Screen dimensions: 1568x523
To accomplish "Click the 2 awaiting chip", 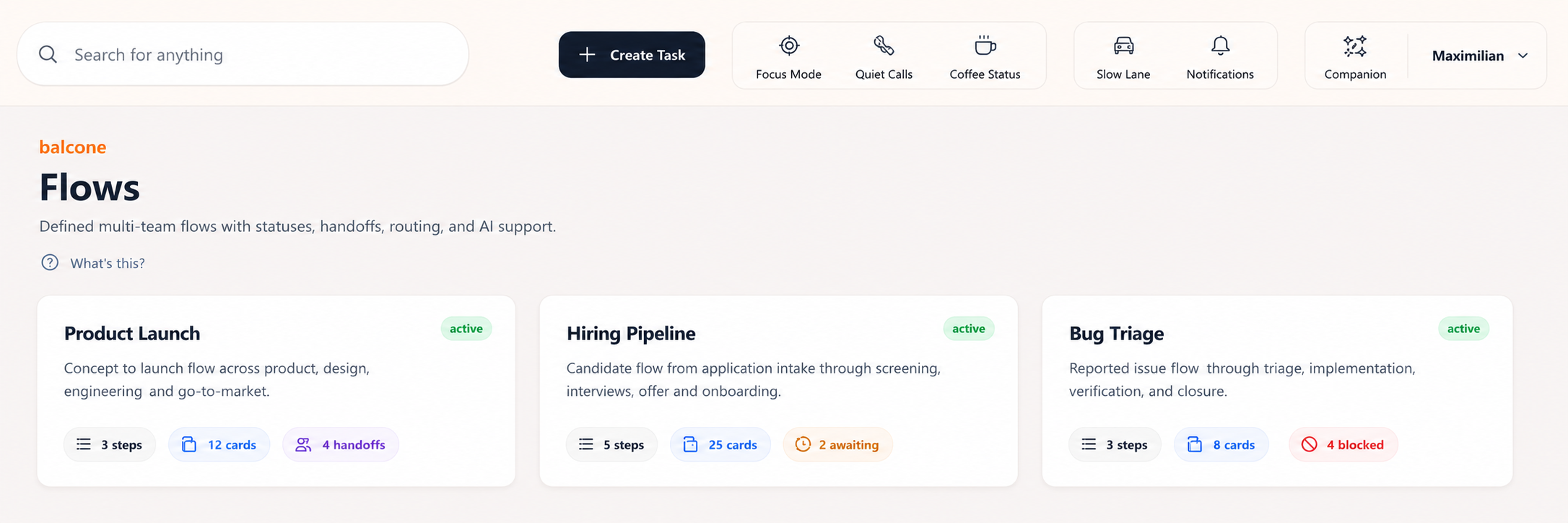I will pos(837,444).
